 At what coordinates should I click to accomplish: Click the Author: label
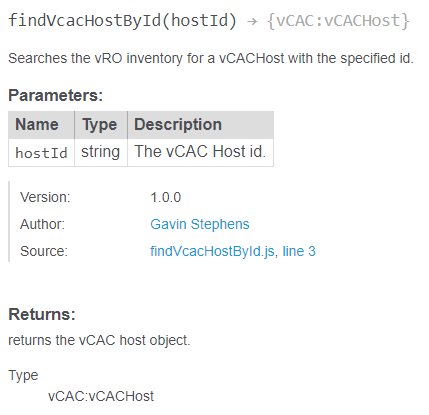(42, 224)
